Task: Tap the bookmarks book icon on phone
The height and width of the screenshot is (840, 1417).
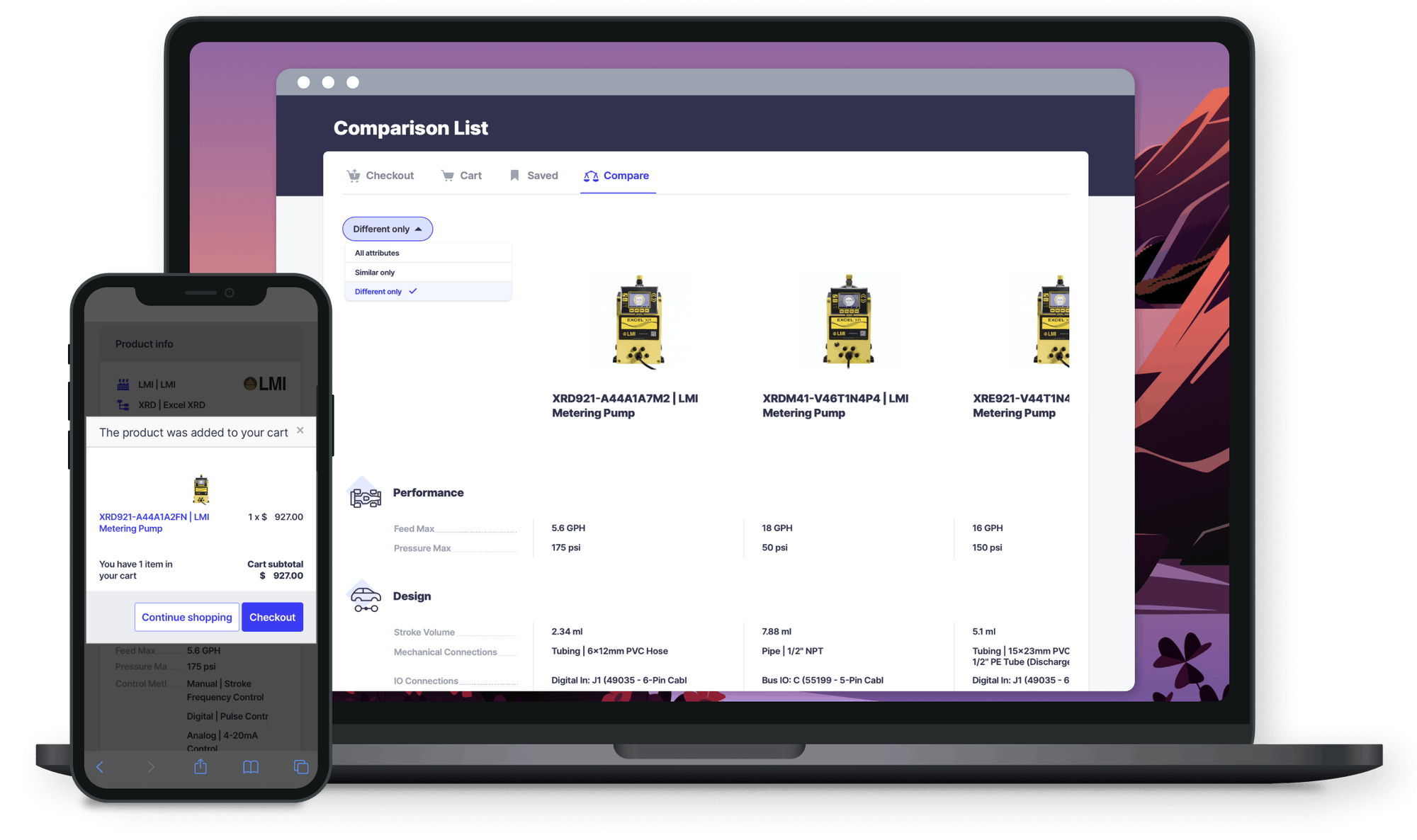Action: tap(251, 766)
